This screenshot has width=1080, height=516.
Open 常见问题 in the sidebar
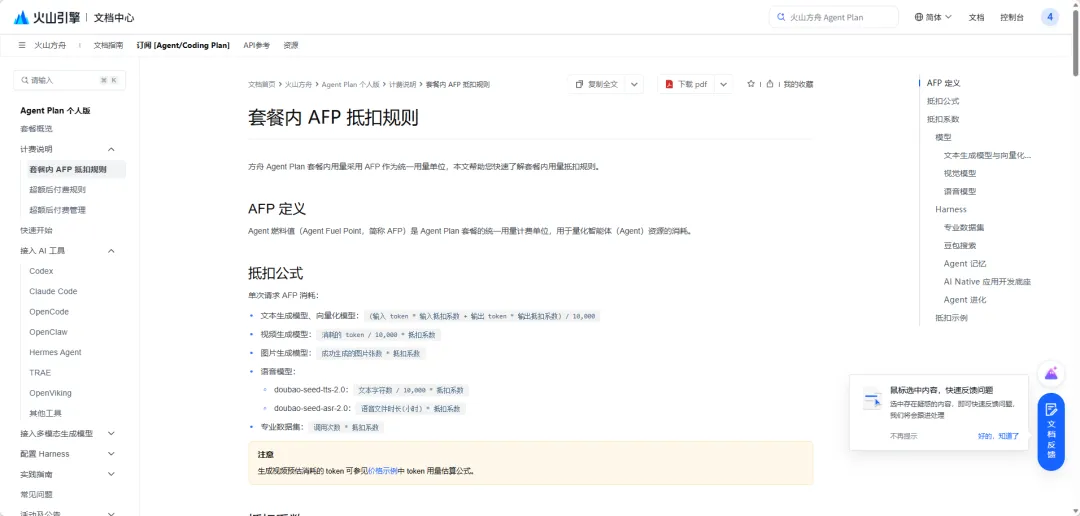tap(37, 495)
